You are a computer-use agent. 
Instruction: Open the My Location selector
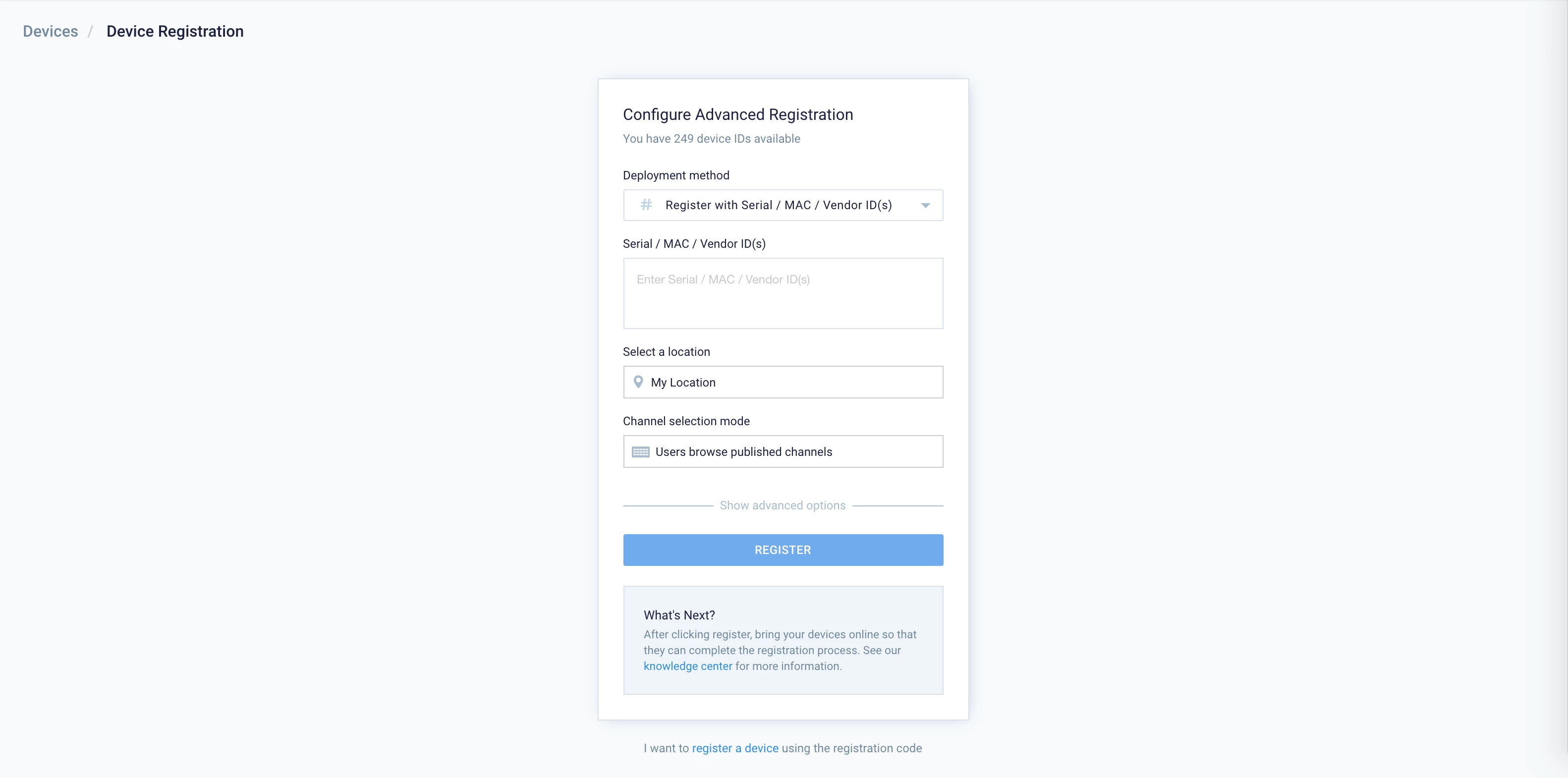point(783,382)
